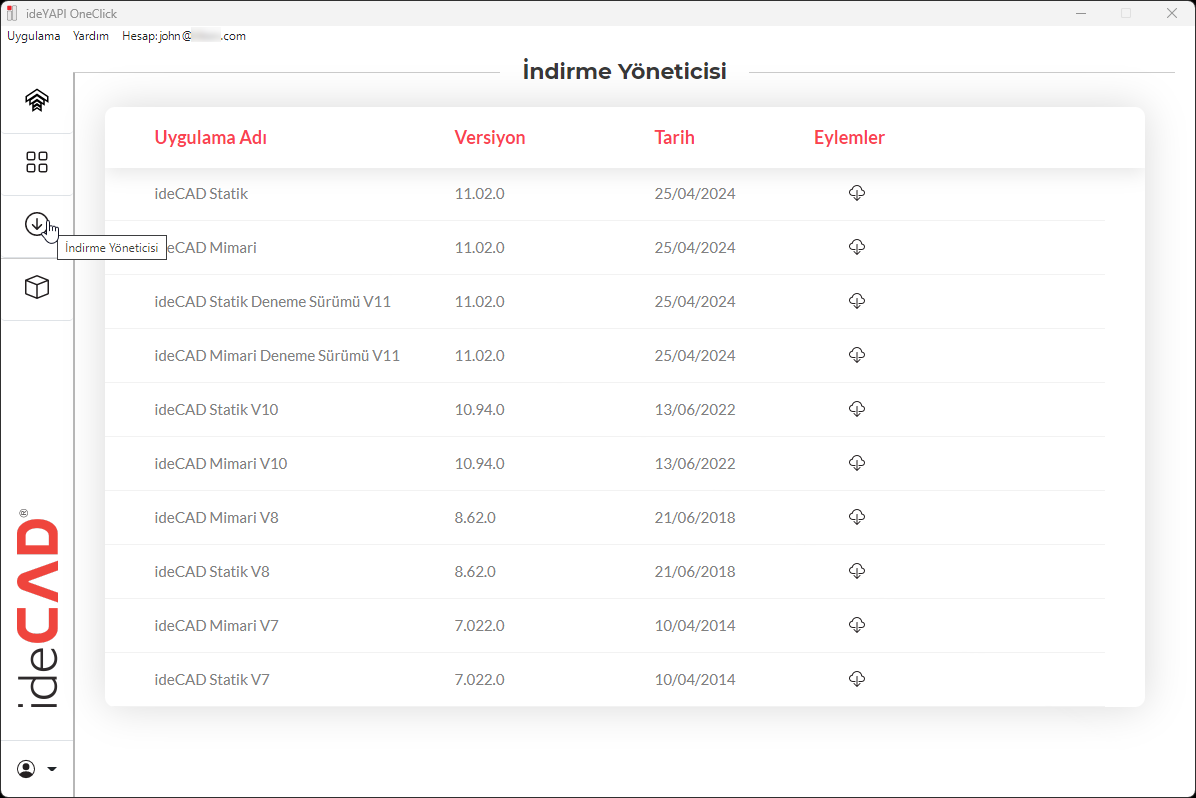The image size is (1196, 798).
Task: Click the Hesap account menu item
Action: coord(183,36)
